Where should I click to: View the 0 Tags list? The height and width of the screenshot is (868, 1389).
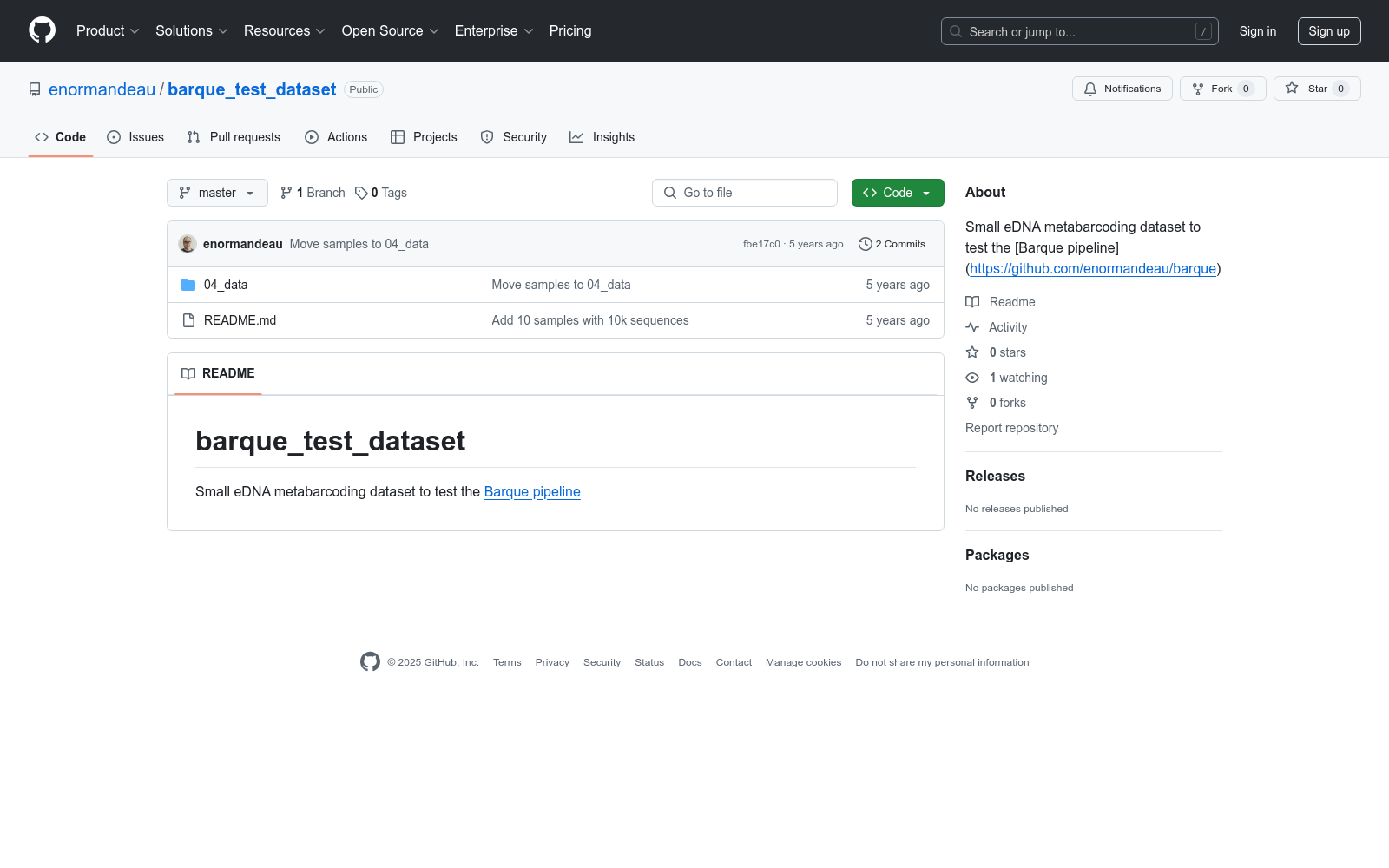(381, 193)
